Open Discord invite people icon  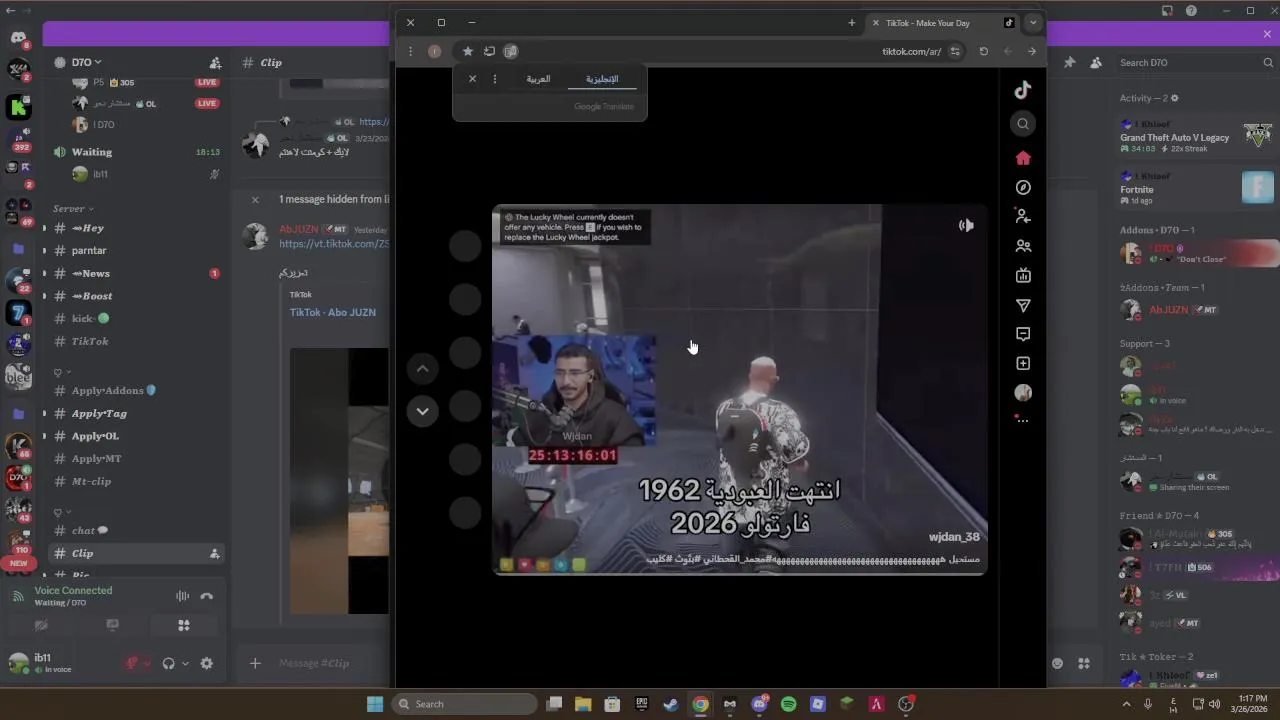(x=215, y=62)
